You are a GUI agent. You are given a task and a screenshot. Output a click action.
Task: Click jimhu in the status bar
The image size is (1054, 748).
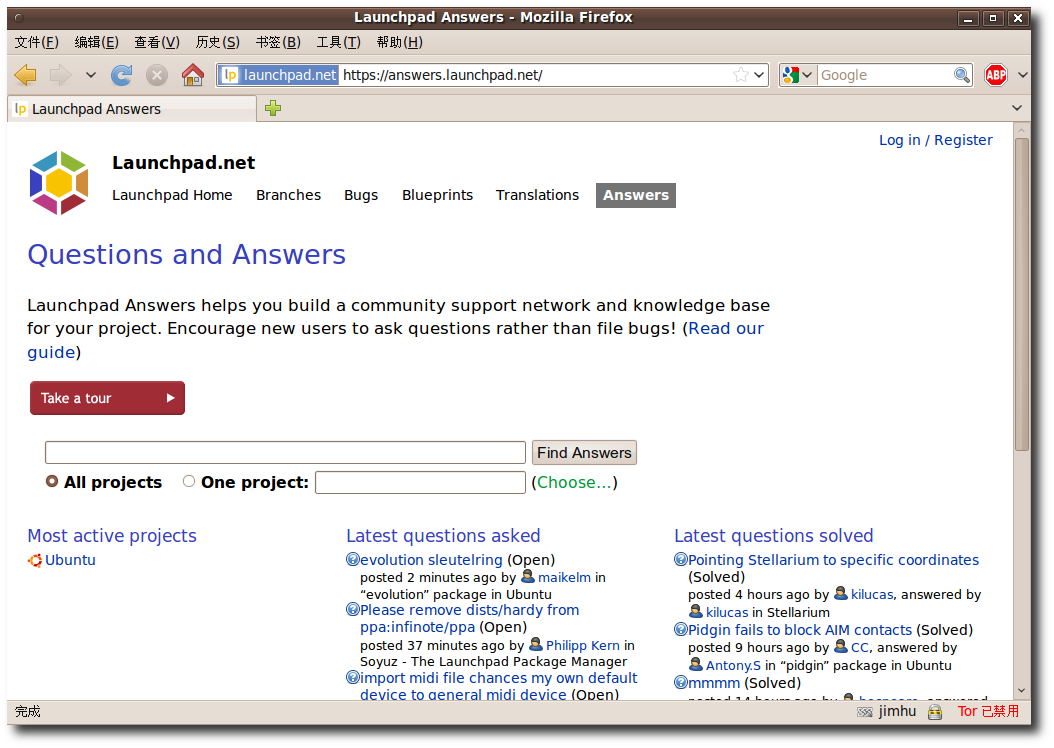[897, 712]
